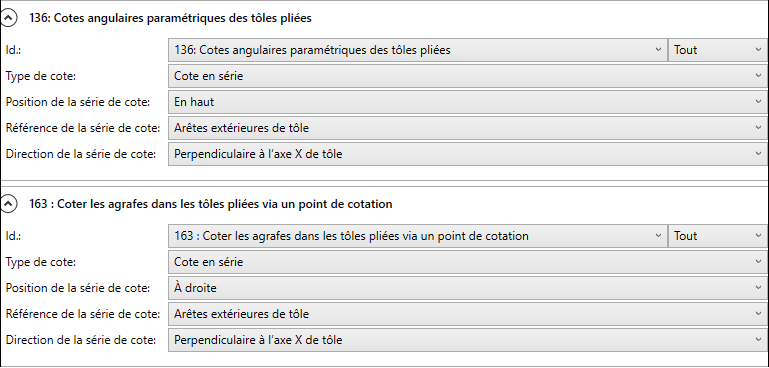769x368 pixels.
Task: Open Référence de la série dropdown in section 163
Action: pyautogui.click(x=468, y=314)
